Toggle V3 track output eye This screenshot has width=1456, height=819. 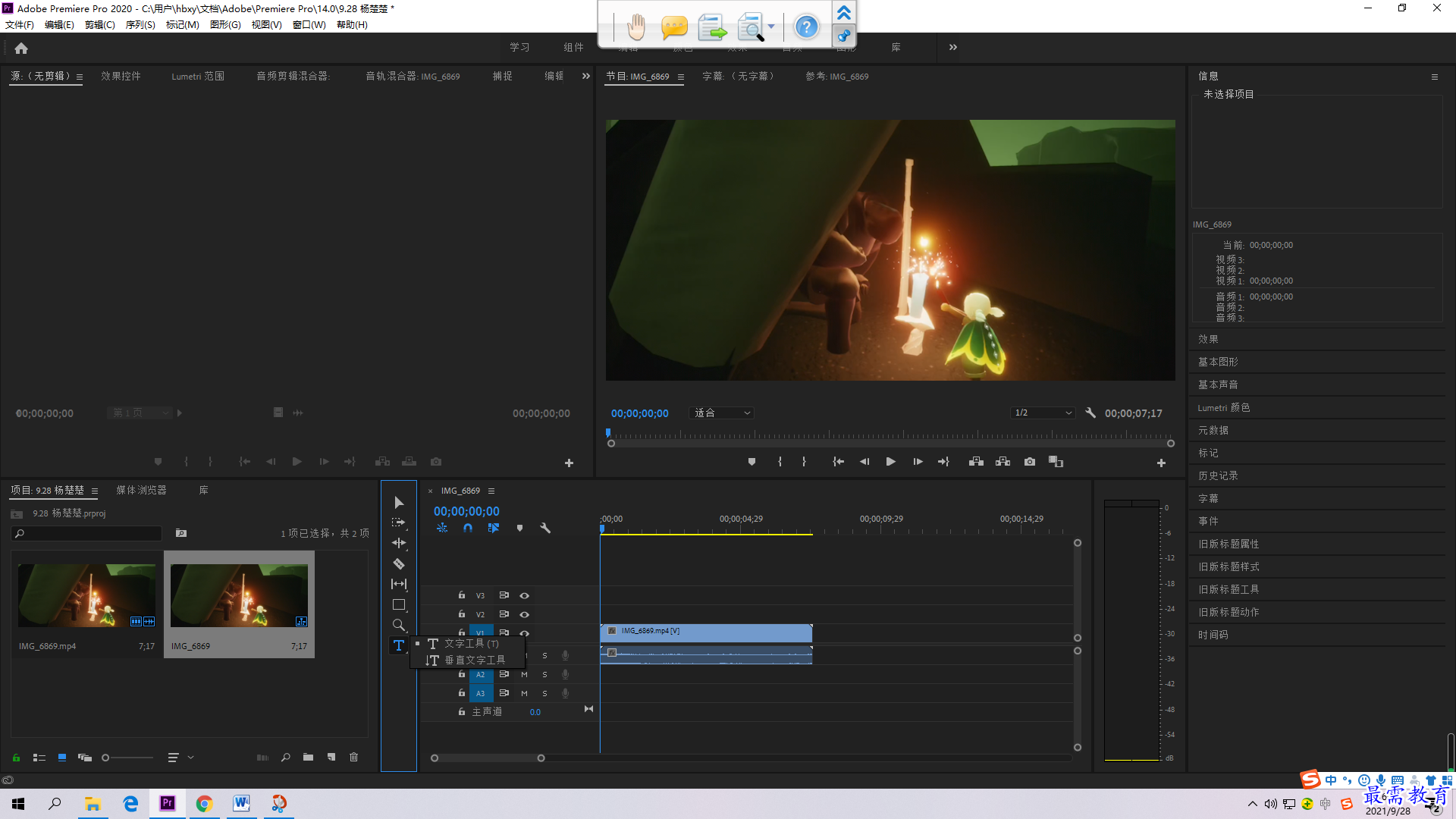pyautogui.click(x=524, y=595)
